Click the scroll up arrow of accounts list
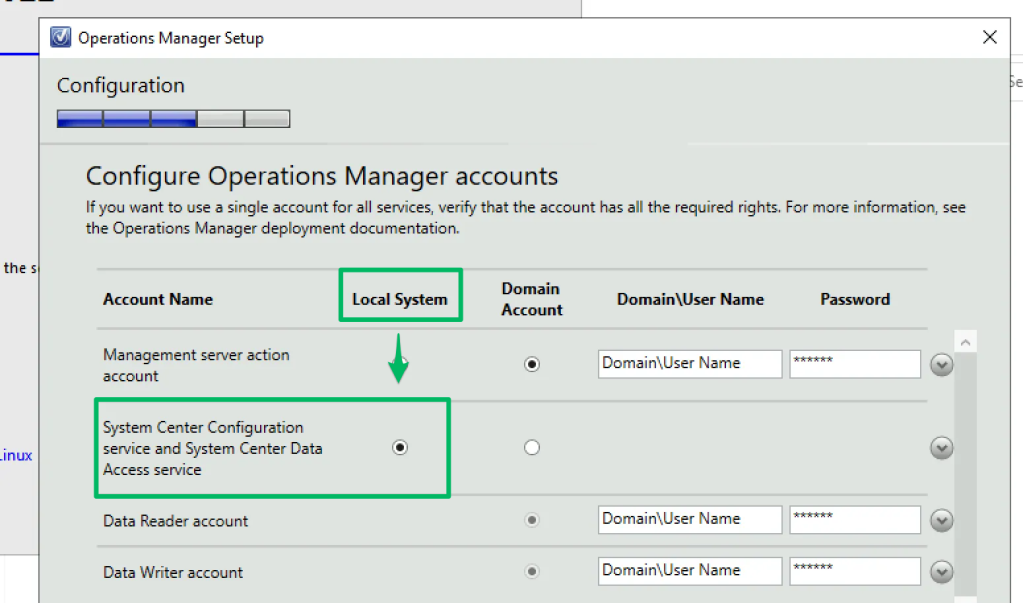This screenshot has width=1023, height=603. click(x=966, y=343)
